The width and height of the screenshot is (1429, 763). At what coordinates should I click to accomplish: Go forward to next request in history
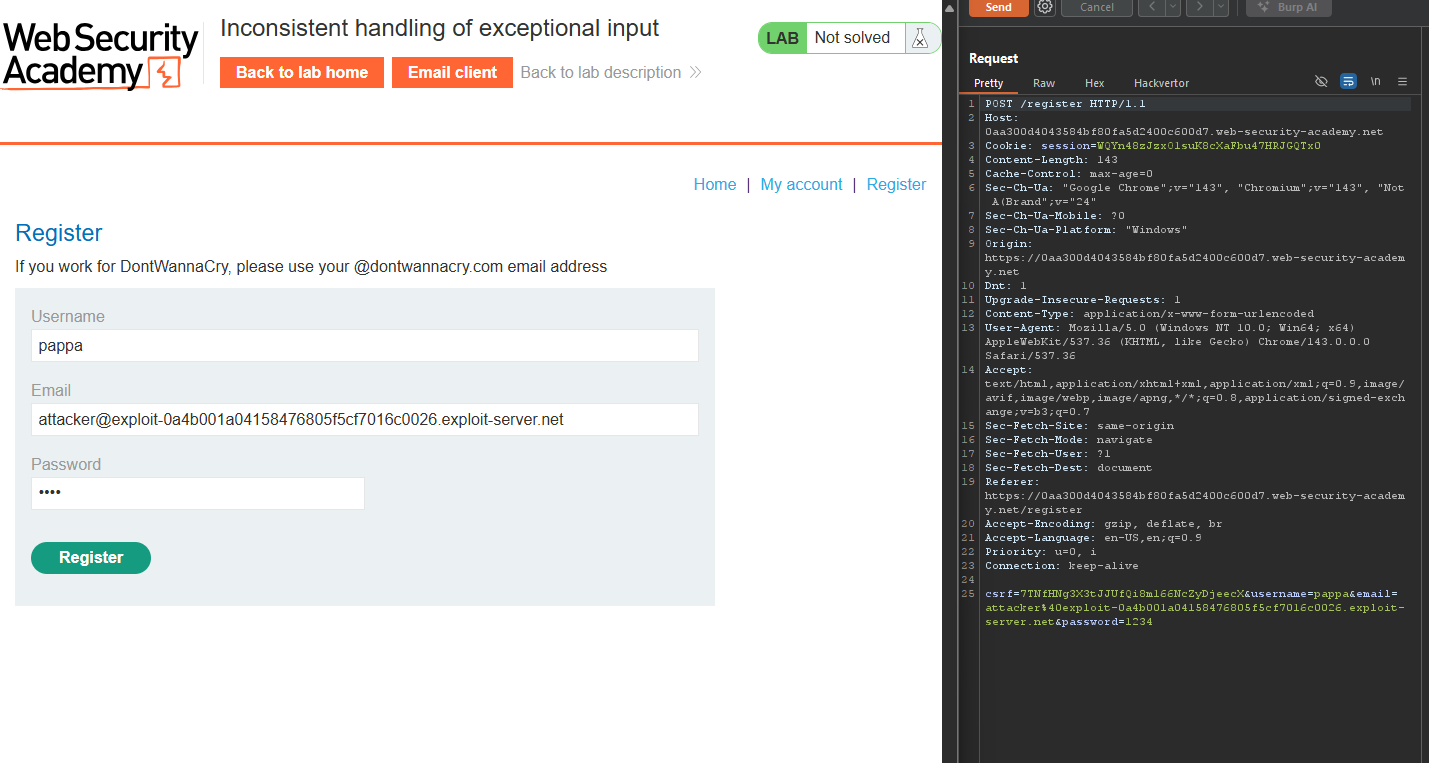point(1202,7)
